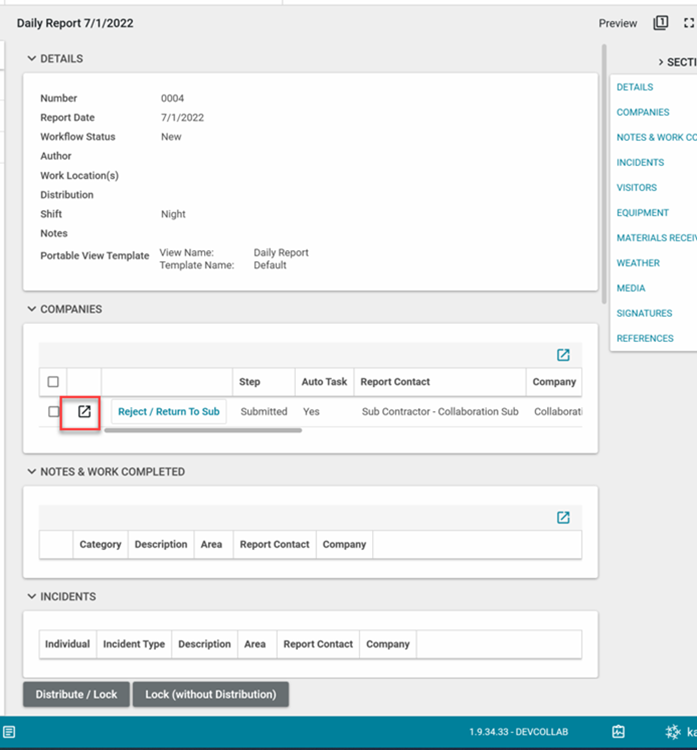Screen dimensions: 697x750
Task: Click the clipboard icon in the bottom bar
Action: tap(618, 732)
